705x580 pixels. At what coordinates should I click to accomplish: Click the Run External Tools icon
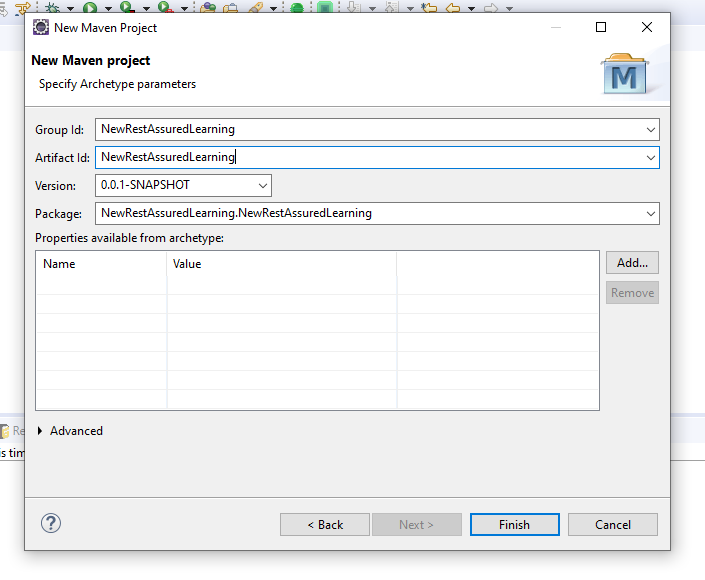coord(165,7)
